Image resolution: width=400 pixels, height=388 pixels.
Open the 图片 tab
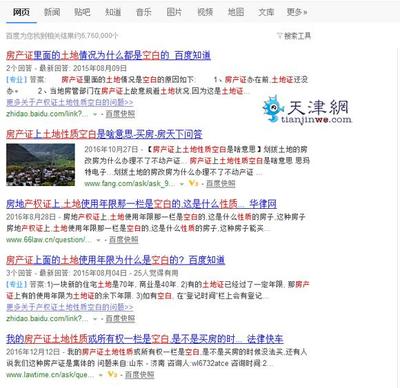pos(174,12)
